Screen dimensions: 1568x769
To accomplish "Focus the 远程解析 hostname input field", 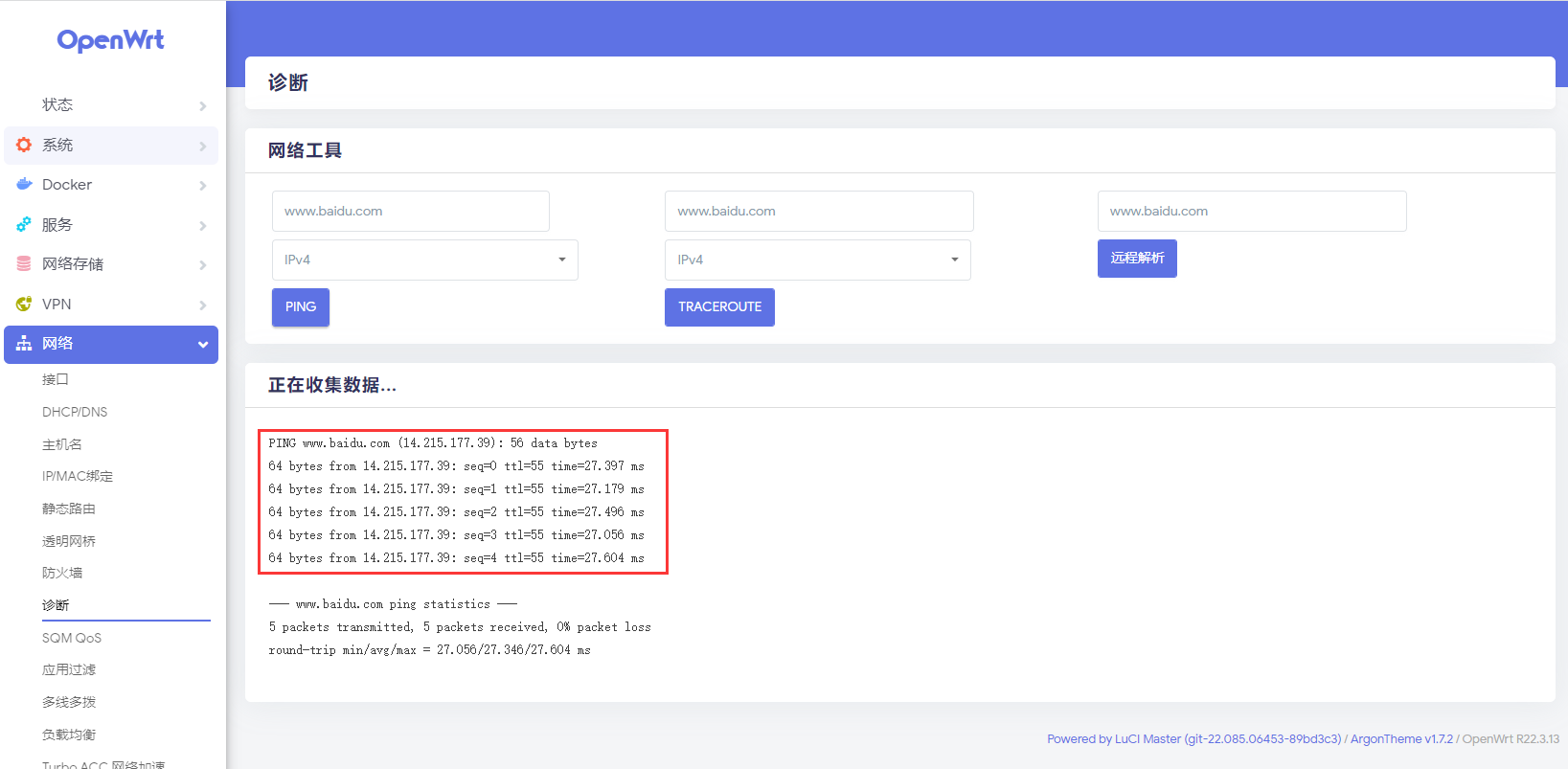I will 1252,211.
